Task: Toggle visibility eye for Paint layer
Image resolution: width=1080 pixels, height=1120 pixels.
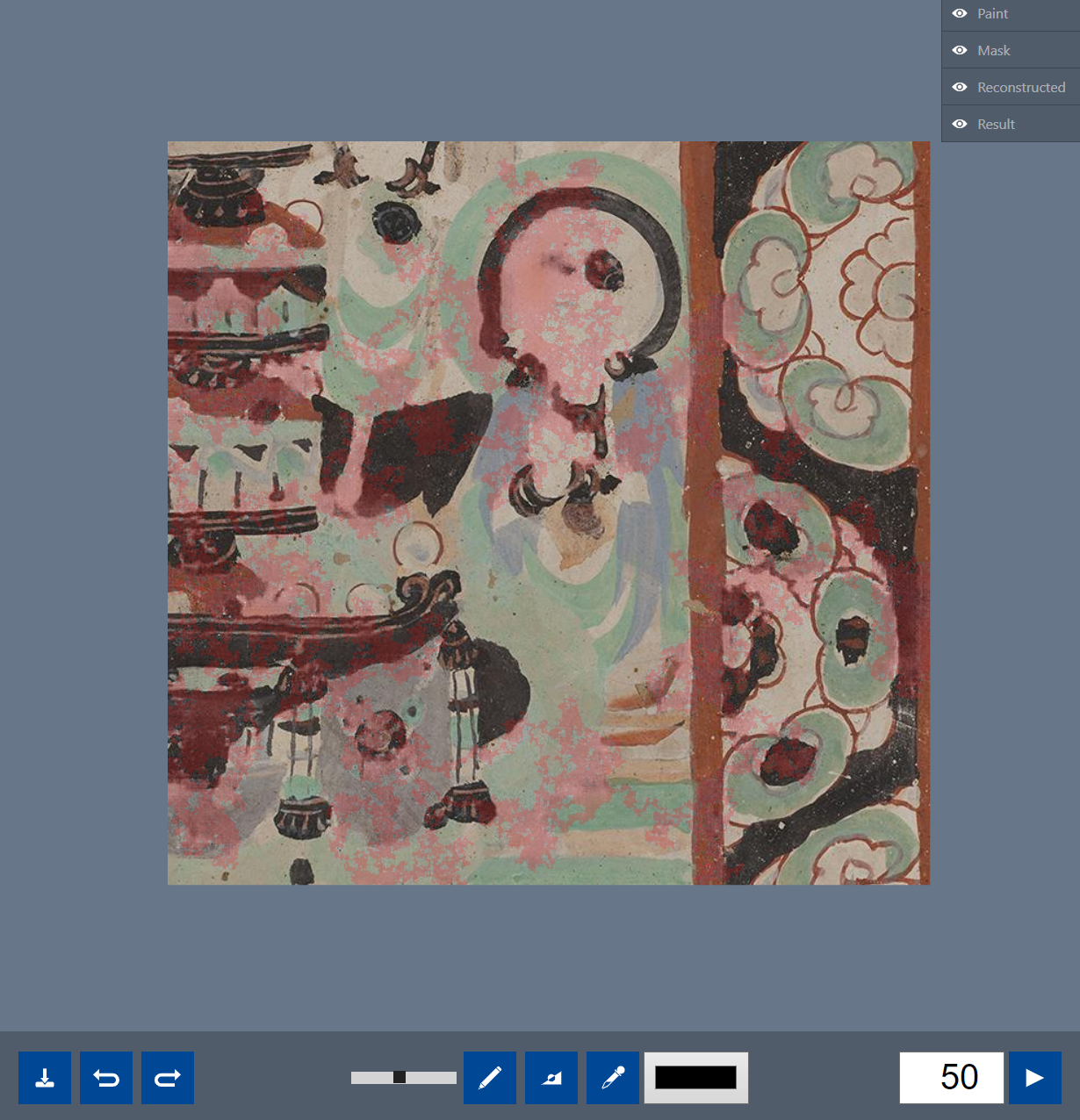Action: (960, 13)
